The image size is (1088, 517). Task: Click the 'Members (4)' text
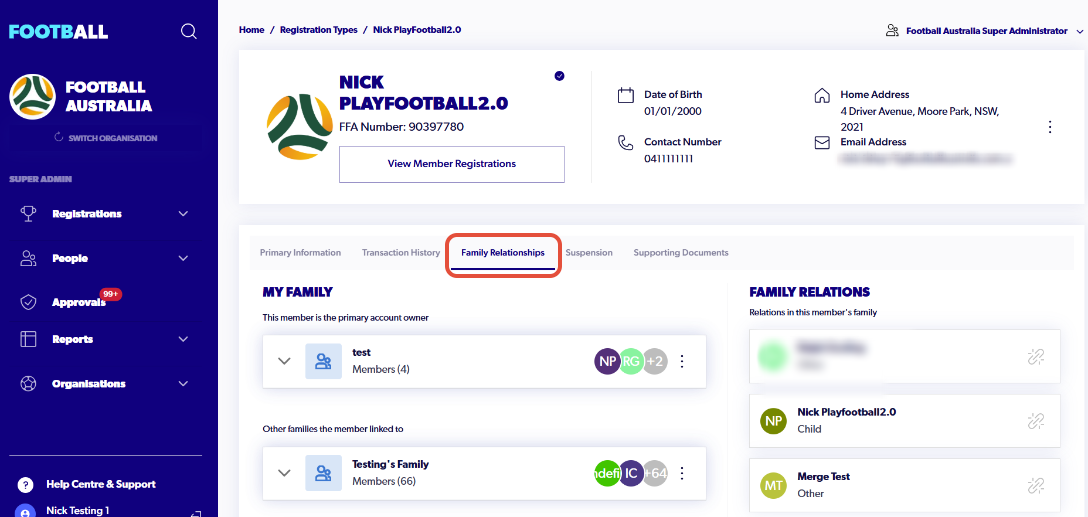click(381, 369)
